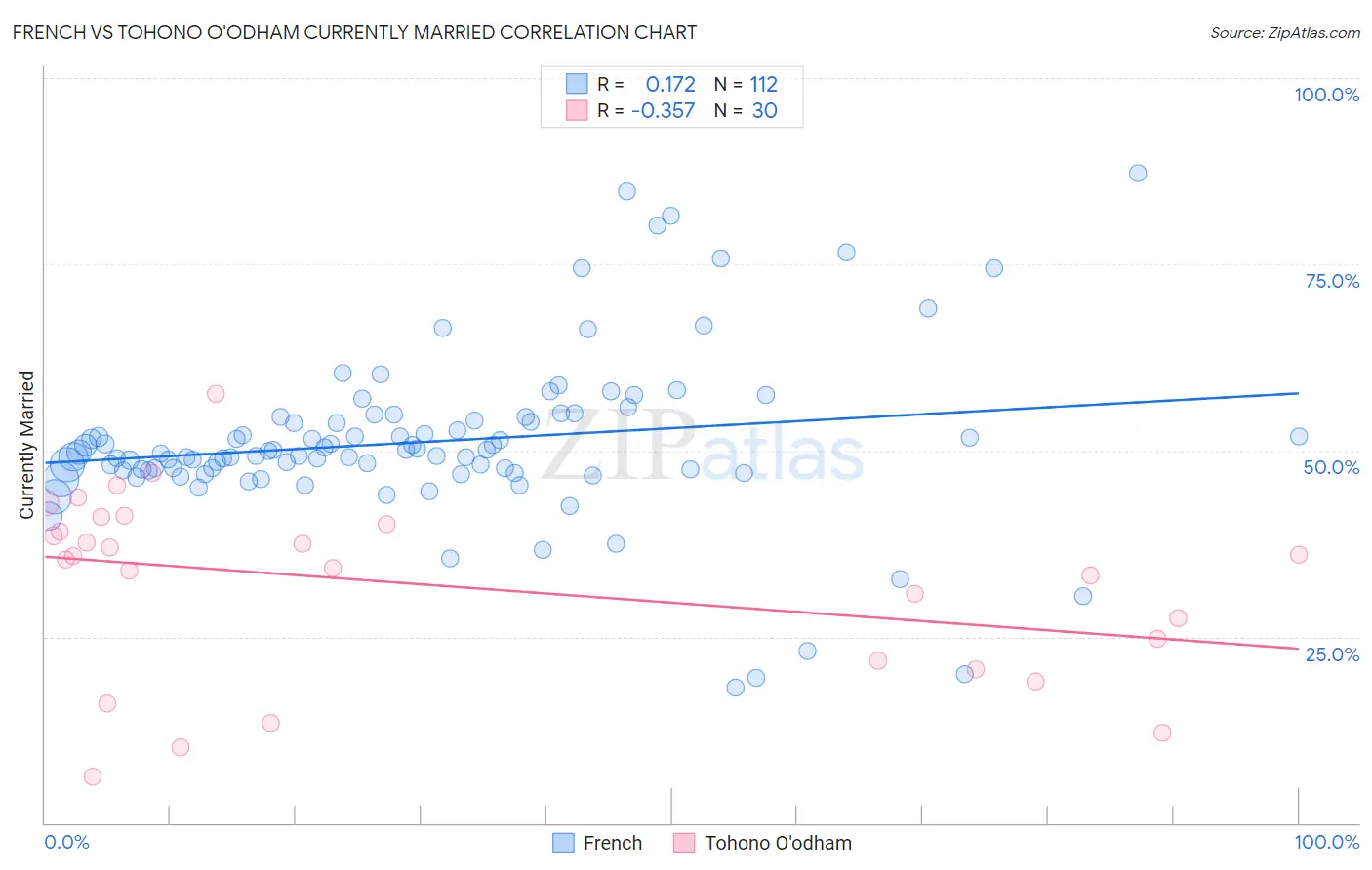The height and width of the screenshot is (870, 1372).
Task: Click the highest French data point near 87%
Action: click(1138, 173)
